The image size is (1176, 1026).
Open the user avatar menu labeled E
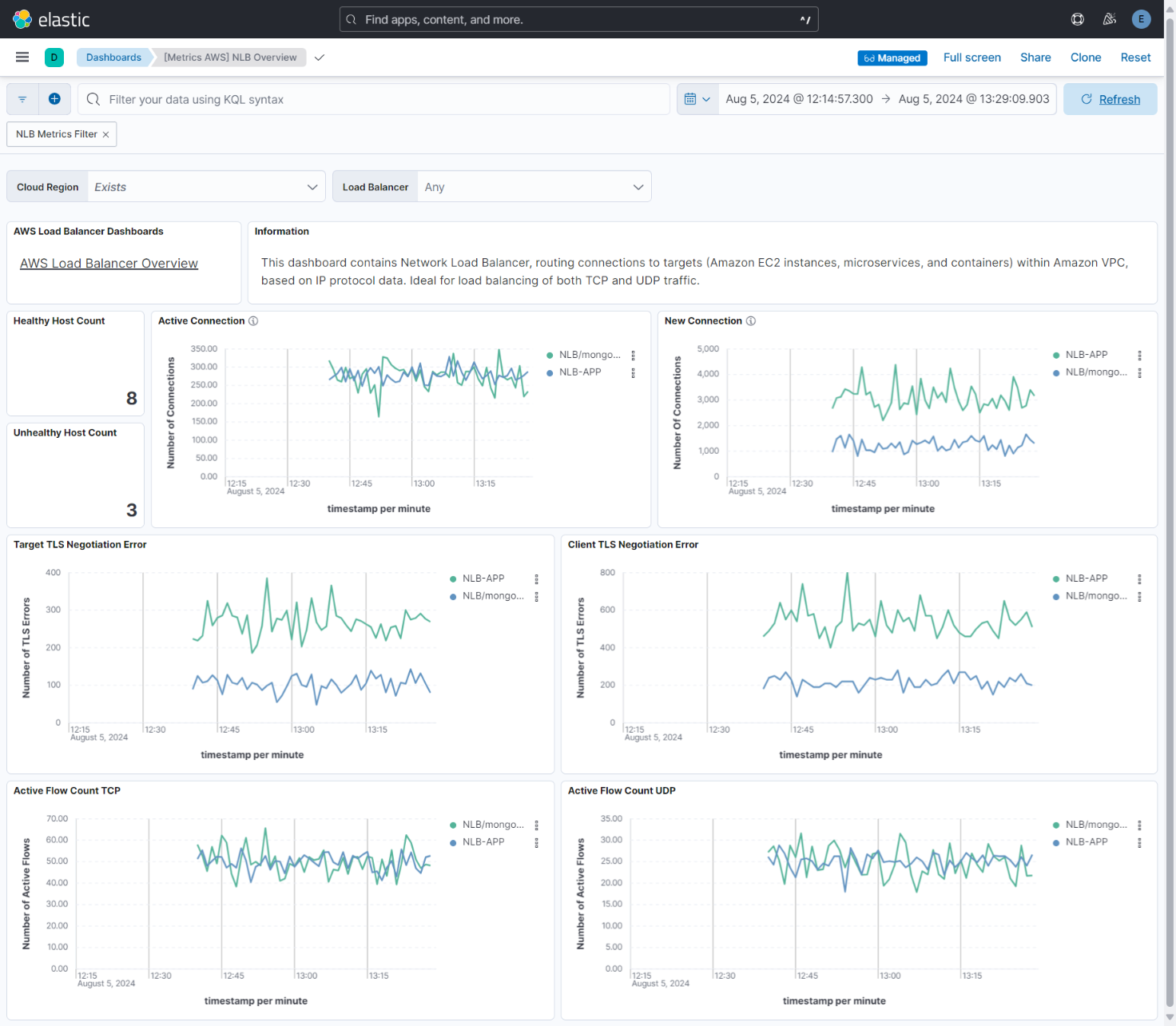pyautogui.click(x=1141, y=19)
